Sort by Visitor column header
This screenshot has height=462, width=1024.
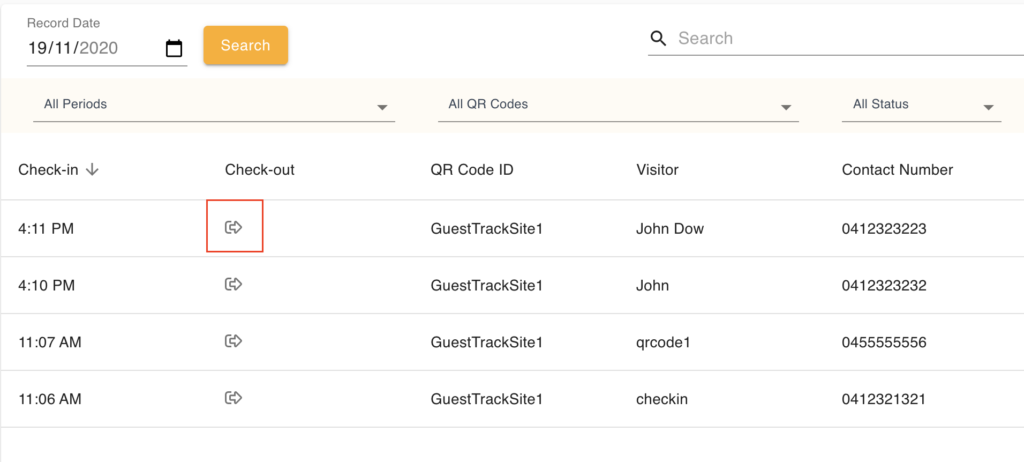click(657, 170)
